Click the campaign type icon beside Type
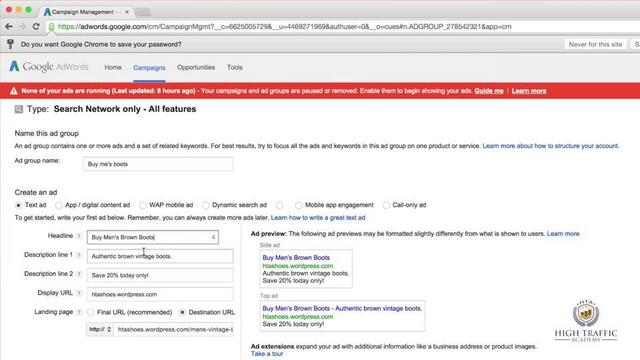 point(19,109)
